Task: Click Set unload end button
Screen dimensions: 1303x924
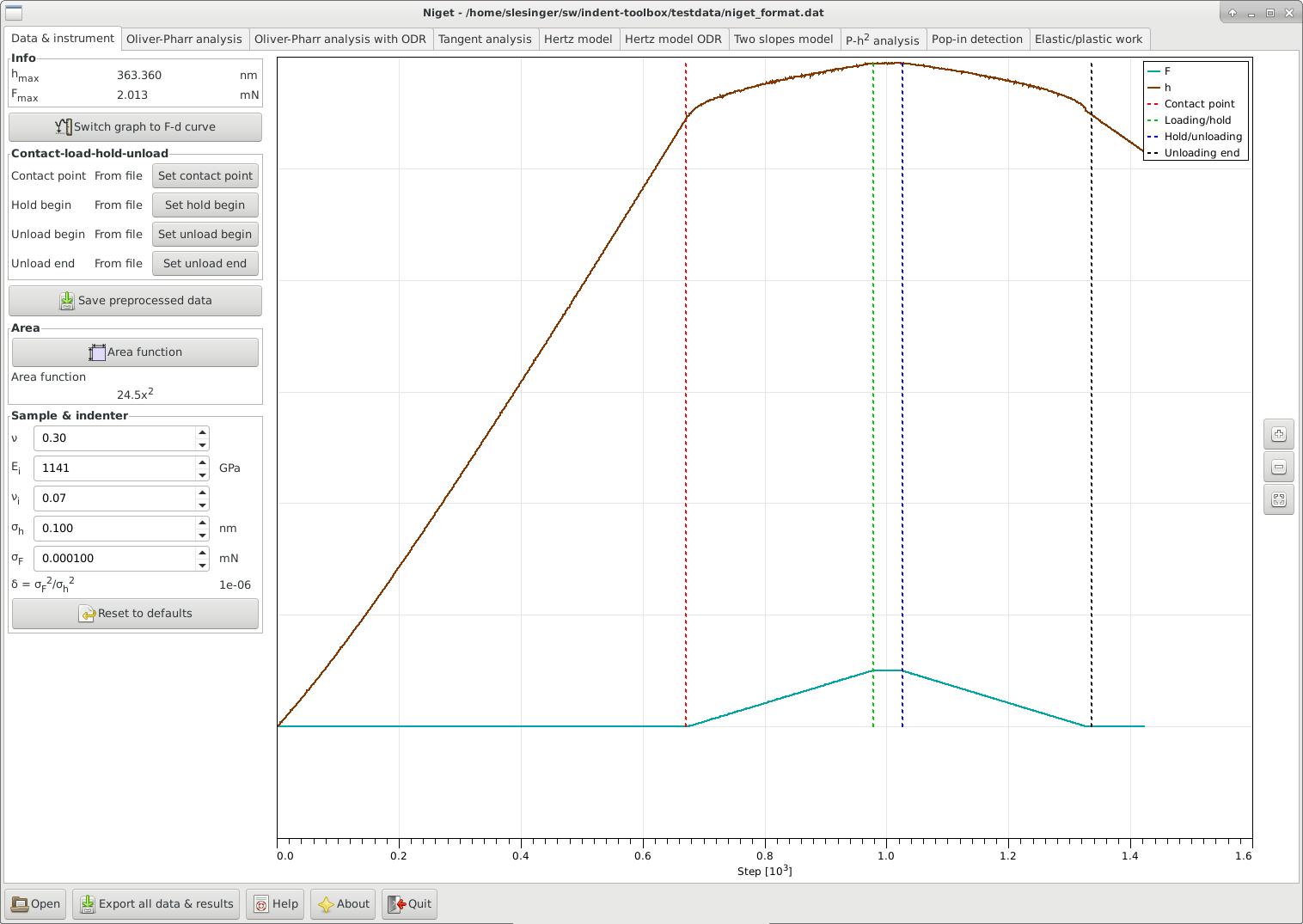Action: [x=205, y=264]
